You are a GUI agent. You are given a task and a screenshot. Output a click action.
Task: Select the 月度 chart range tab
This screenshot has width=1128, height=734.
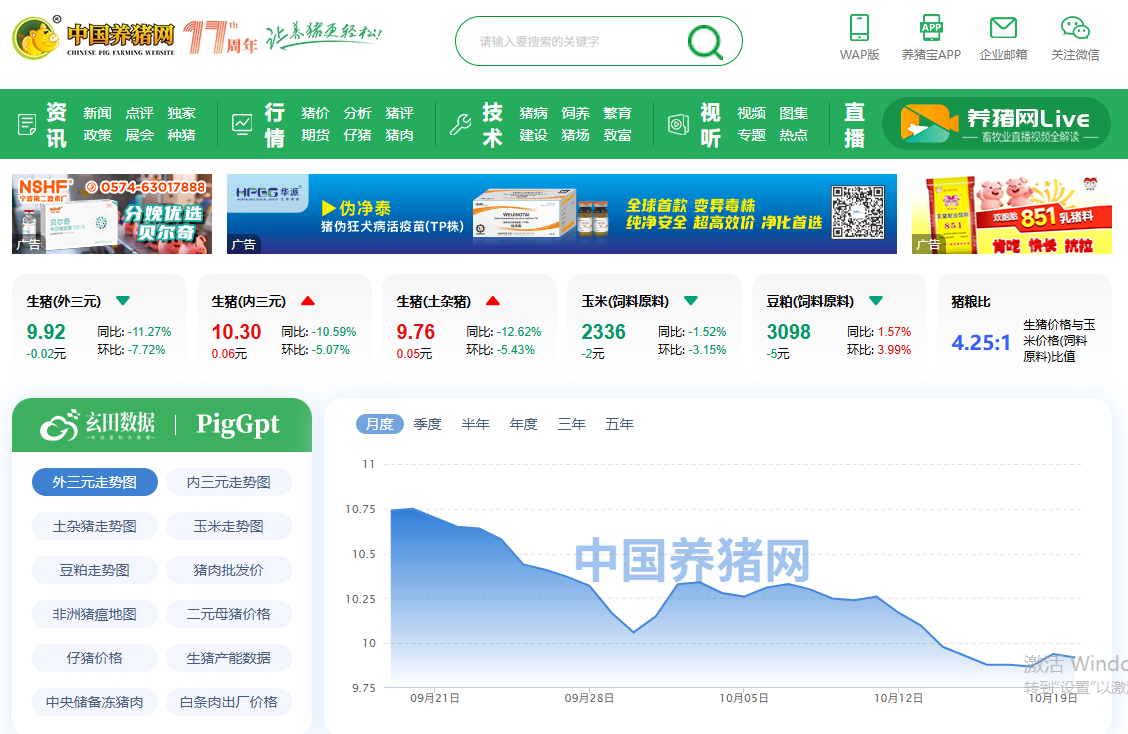pos(380,424)
